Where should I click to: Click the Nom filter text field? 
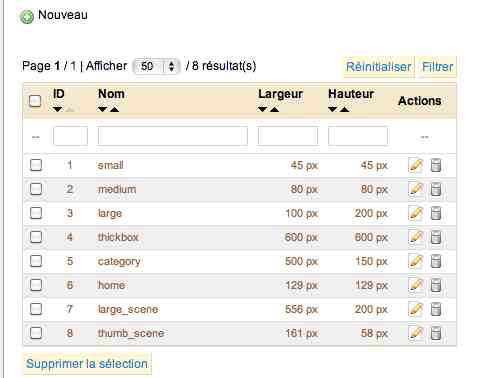(173, 136)
